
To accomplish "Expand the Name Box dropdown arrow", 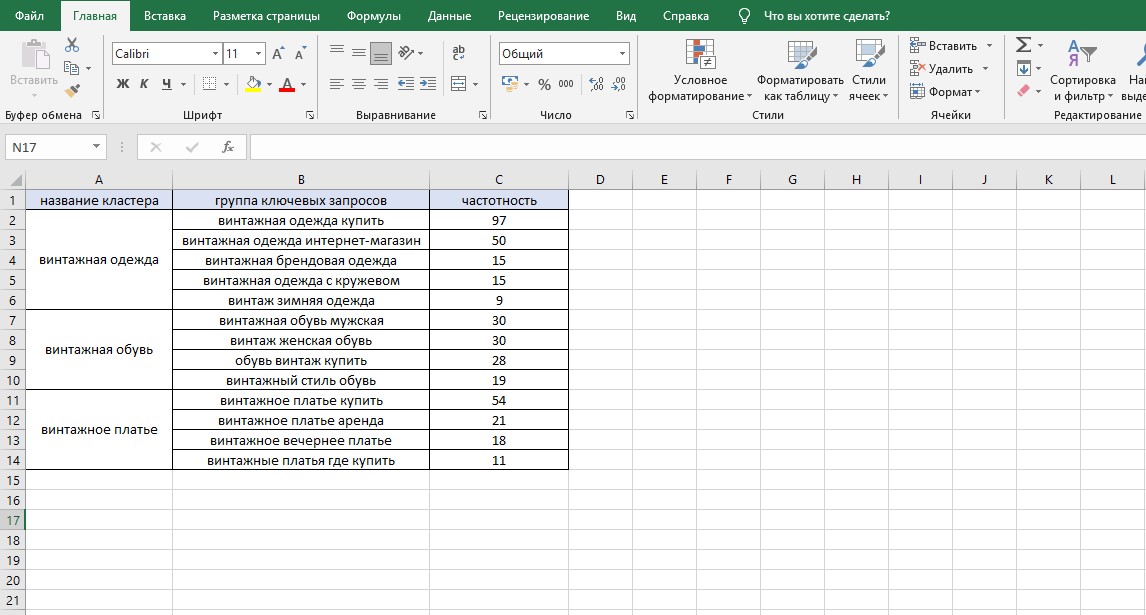I will (96, 147).
